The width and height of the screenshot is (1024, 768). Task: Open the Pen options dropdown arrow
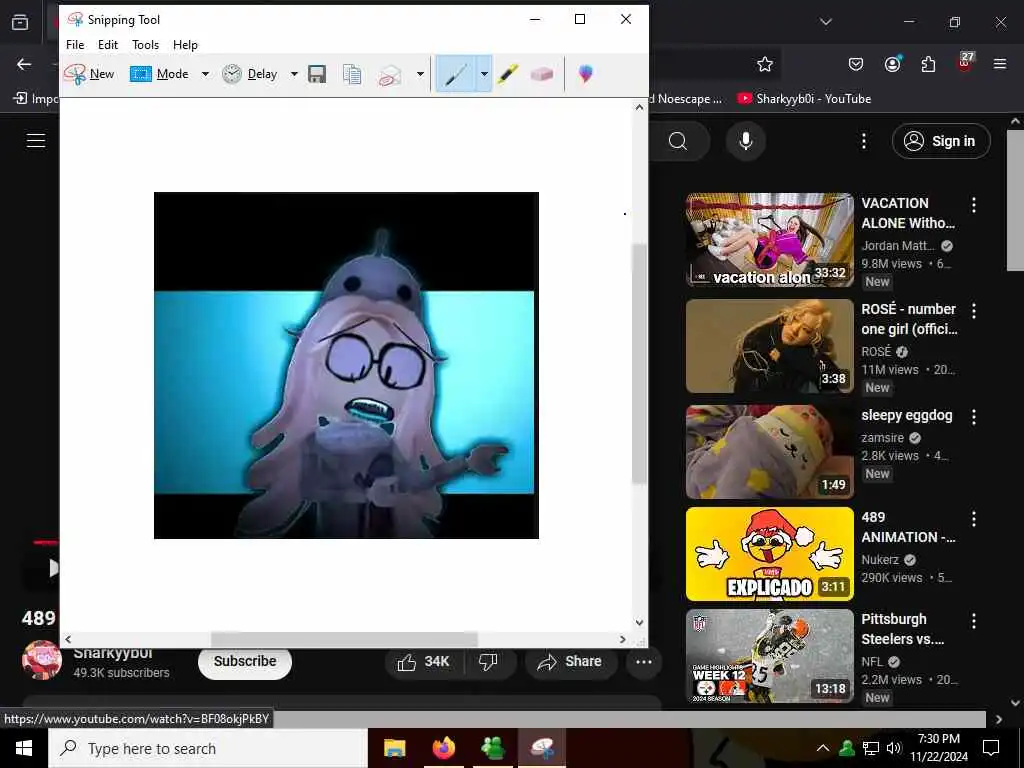coord(484,74)
